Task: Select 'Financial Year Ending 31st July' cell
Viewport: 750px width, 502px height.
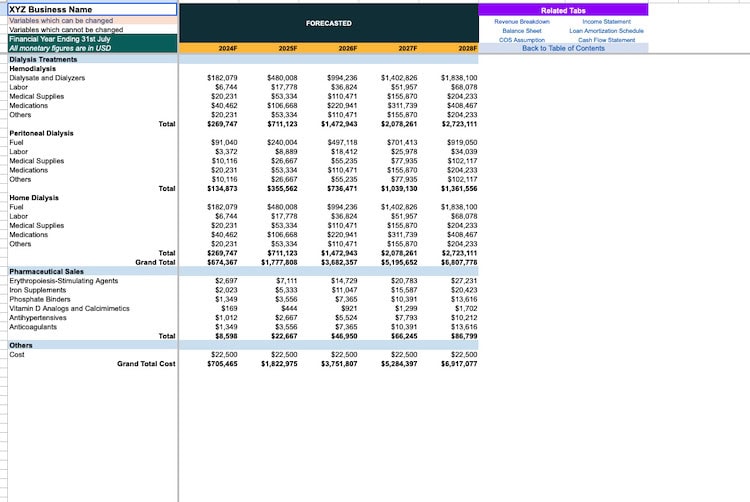Action: pos(92,39)
